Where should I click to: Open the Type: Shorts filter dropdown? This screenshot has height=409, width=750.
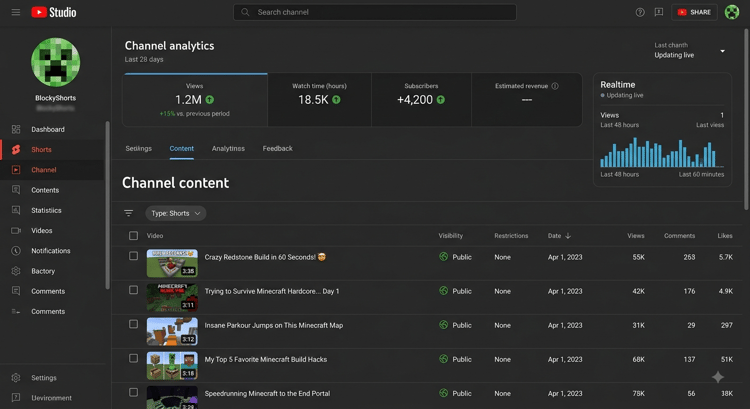point(176,213)
